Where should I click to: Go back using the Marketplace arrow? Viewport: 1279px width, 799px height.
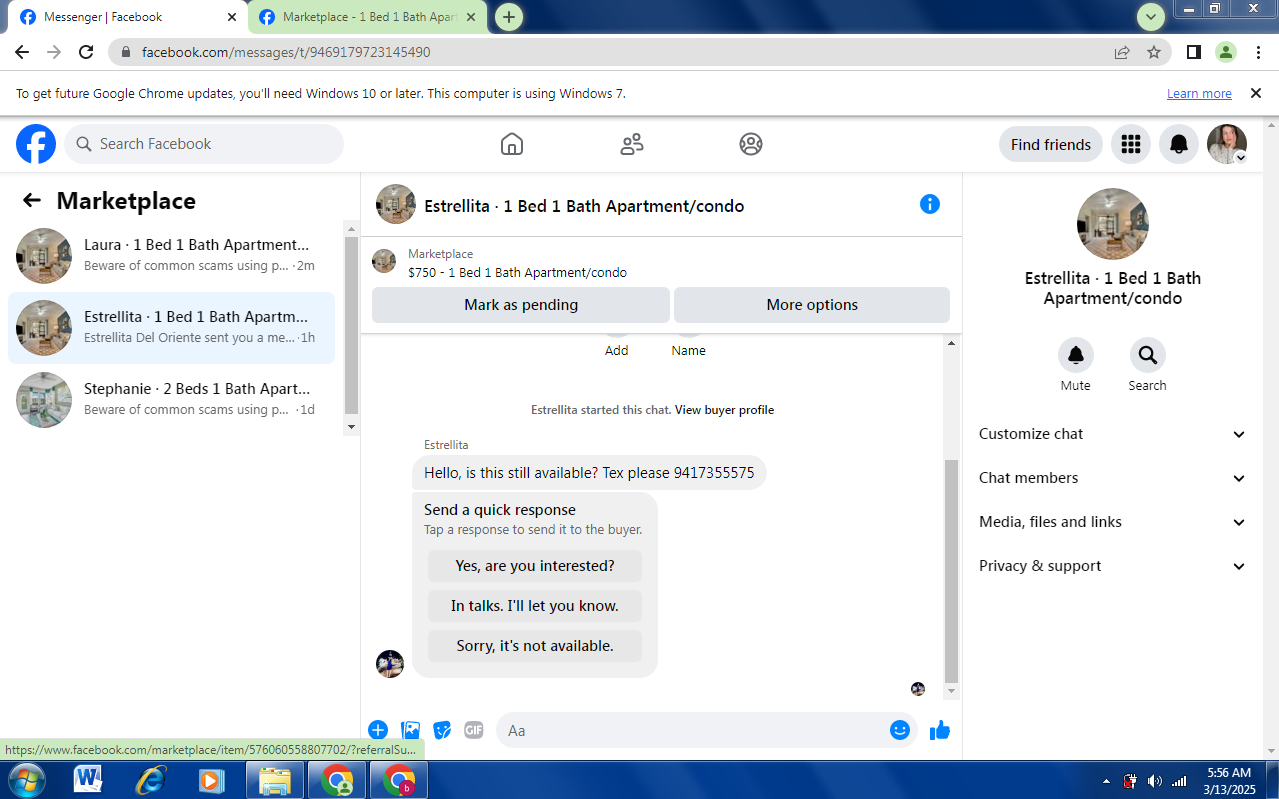(x=32, y=201)
